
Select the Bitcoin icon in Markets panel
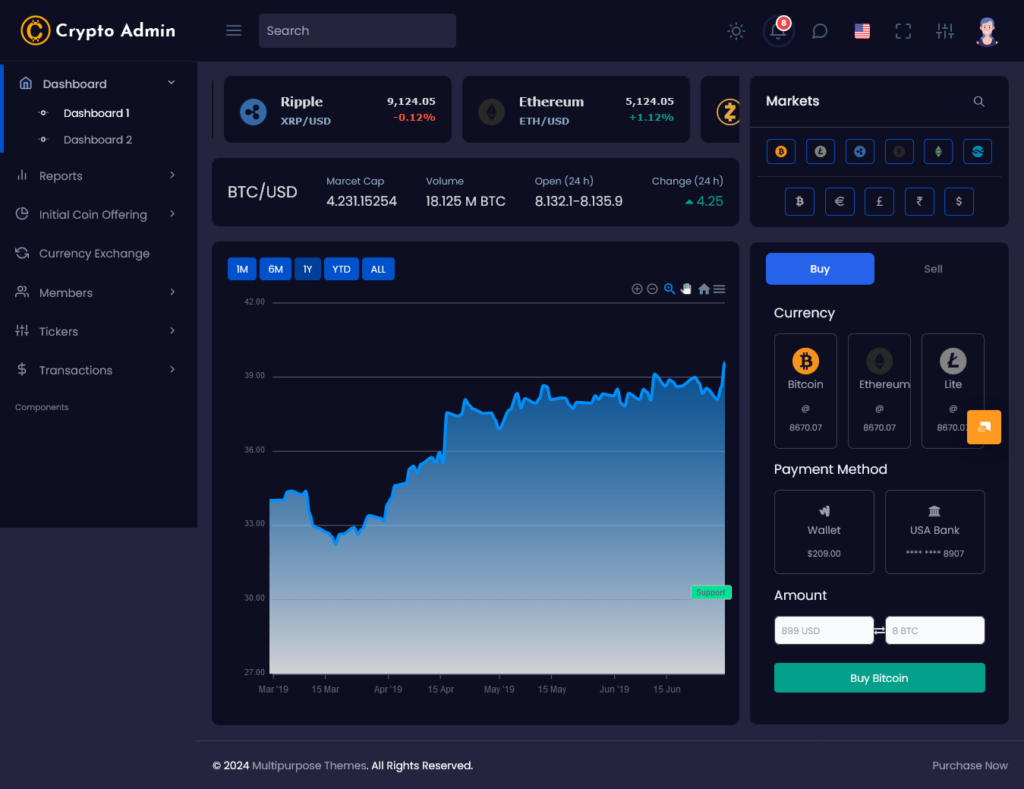pyautogui.click(x=781, y=151)
